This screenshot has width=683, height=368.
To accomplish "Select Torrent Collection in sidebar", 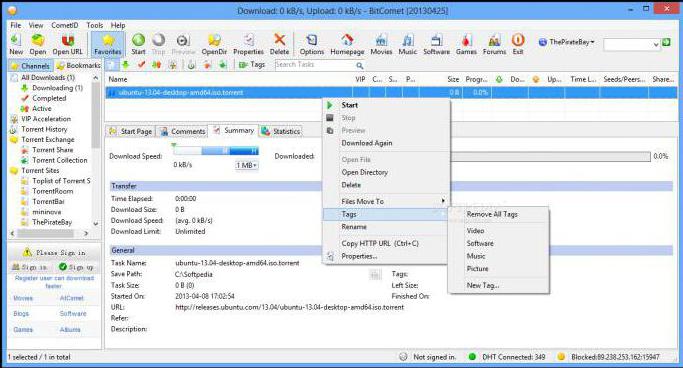I will click(60, 160).
